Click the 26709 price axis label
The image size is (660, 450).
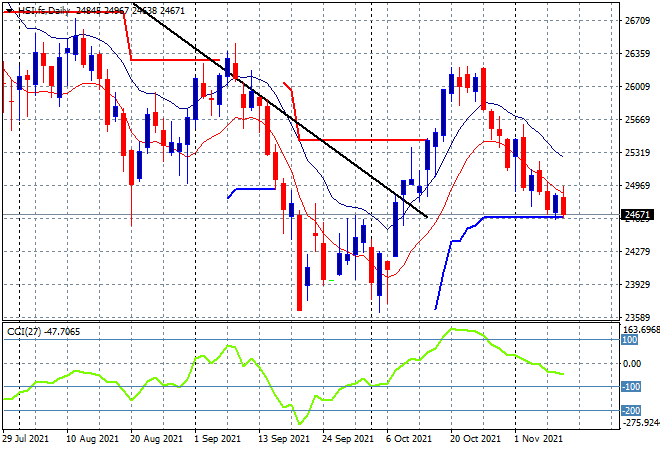637,21
